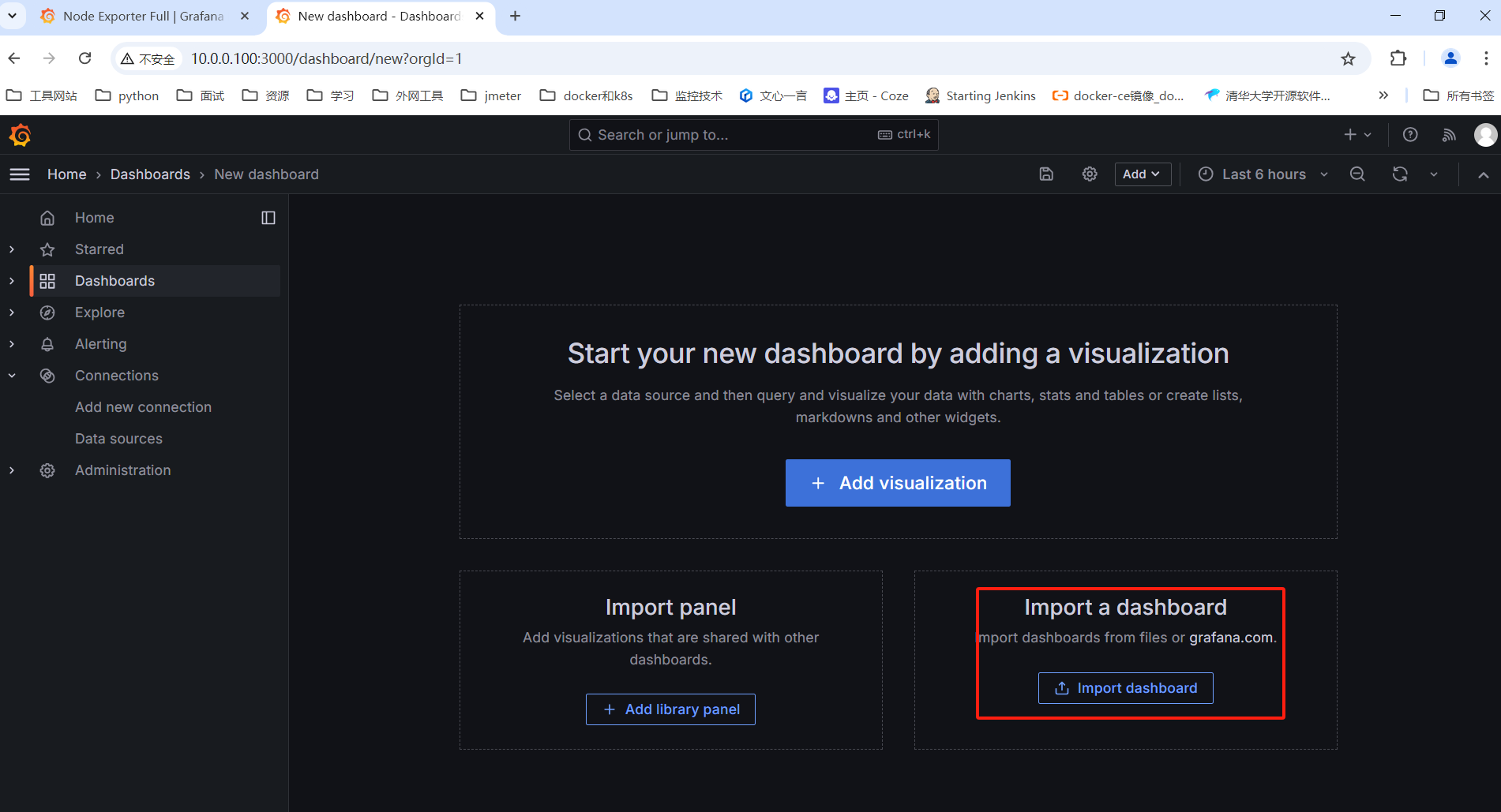Click the user profile avatar
Image resolution: width=1501 pixels, height=812 pixels.
(x=1485, y=135)
